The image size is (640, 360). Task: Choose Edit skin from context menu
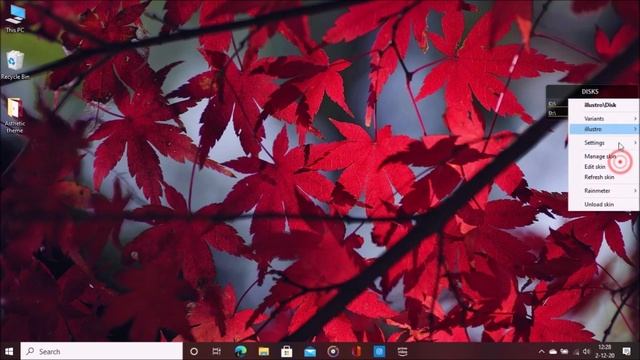coord(604,167)
